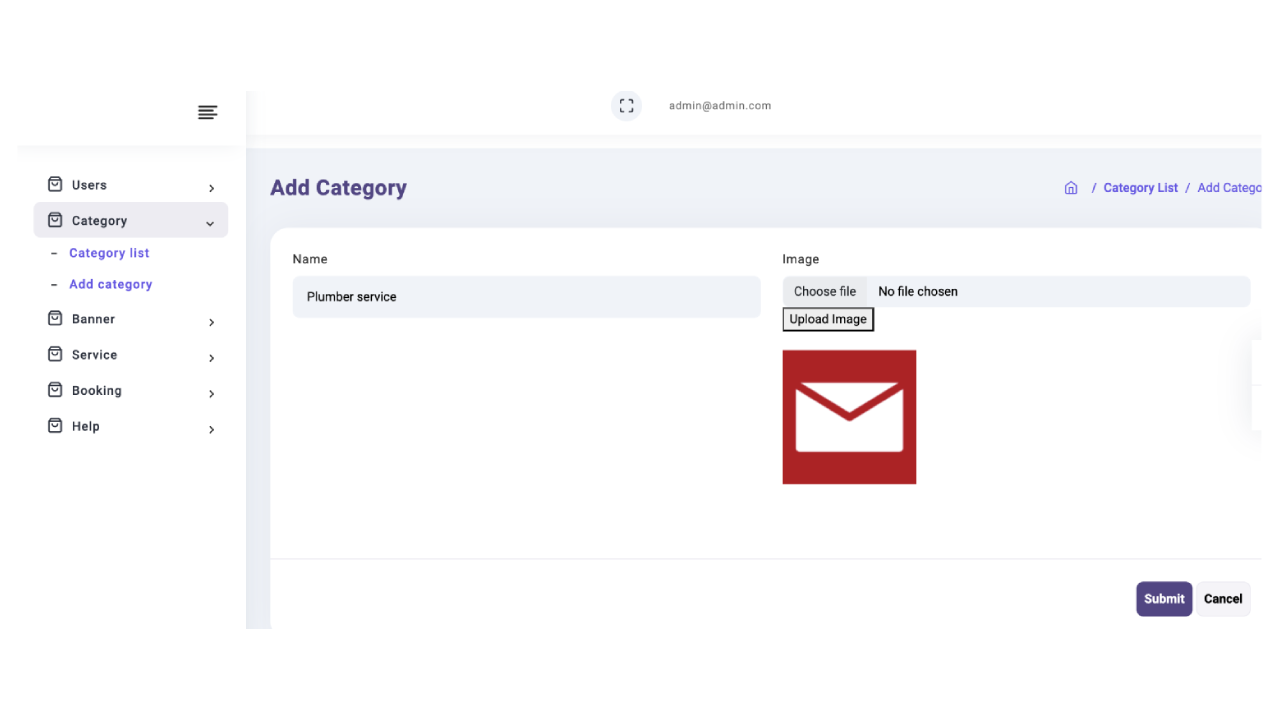Collapse the Category menu chevron
The height and width of the screenshot is (720, 1280).
(210, 223)
